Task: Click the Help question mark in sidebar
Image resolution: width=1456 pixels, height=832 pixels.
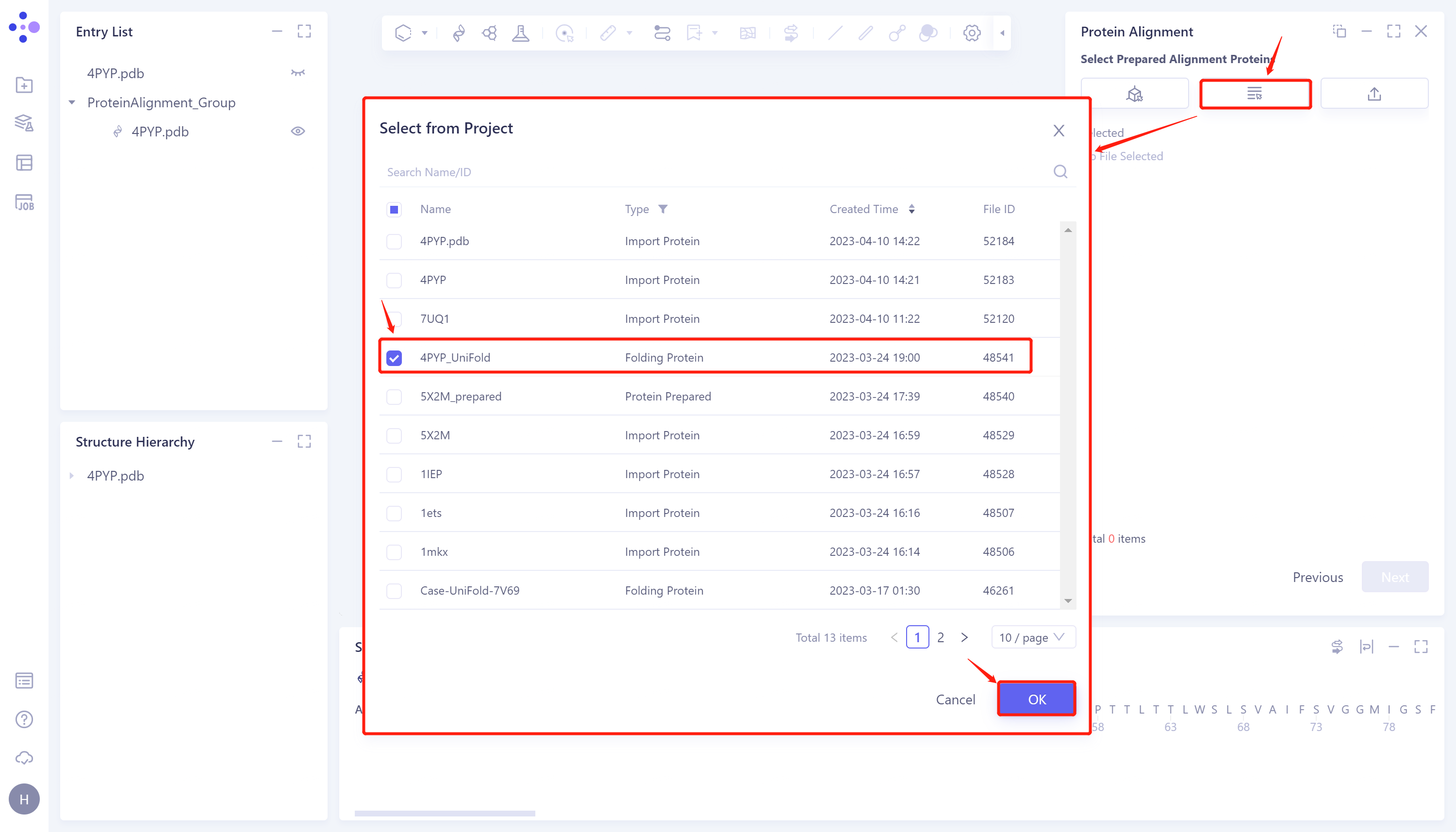Action: click(x=24, y=719)
